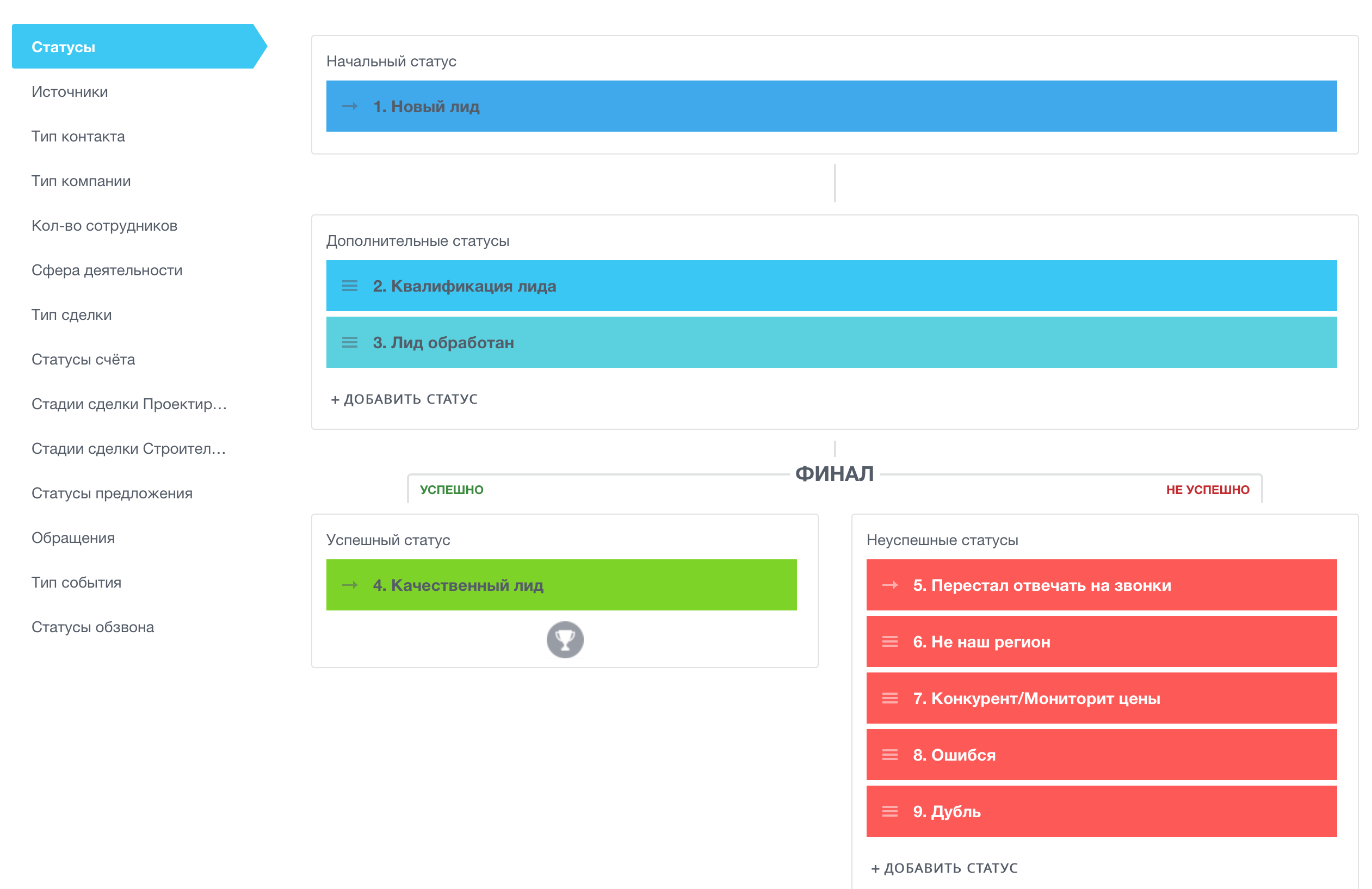Switch to Тип контакта settings

(78, 137)
